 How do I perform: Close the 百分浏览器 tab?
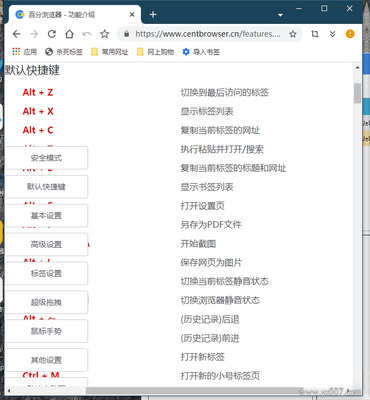click(132, 15)
